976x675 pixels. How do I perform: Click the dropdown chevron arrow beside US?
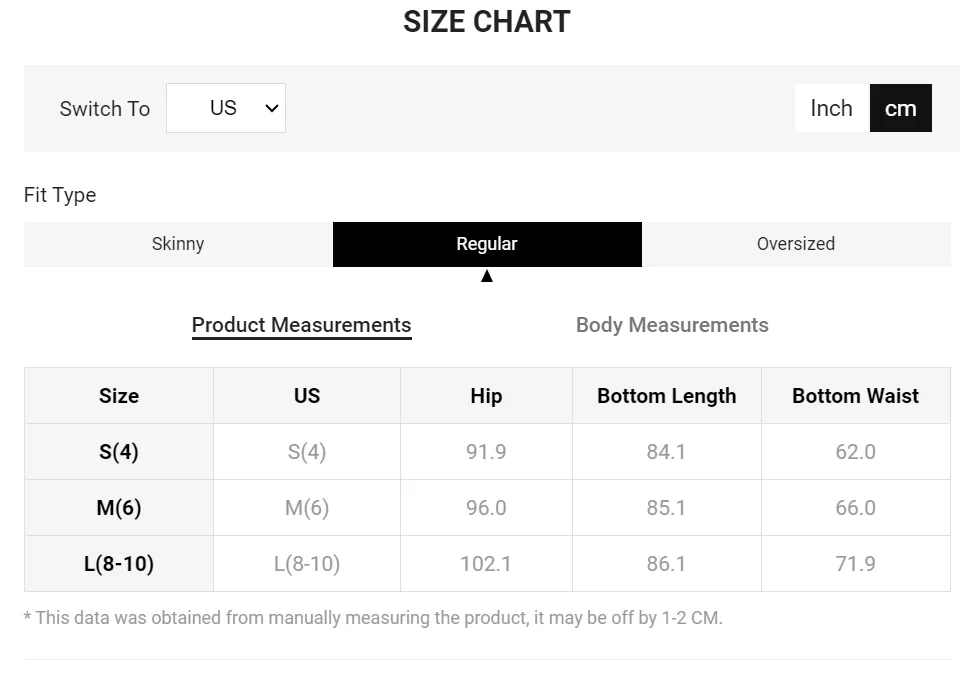pos(271,108)
